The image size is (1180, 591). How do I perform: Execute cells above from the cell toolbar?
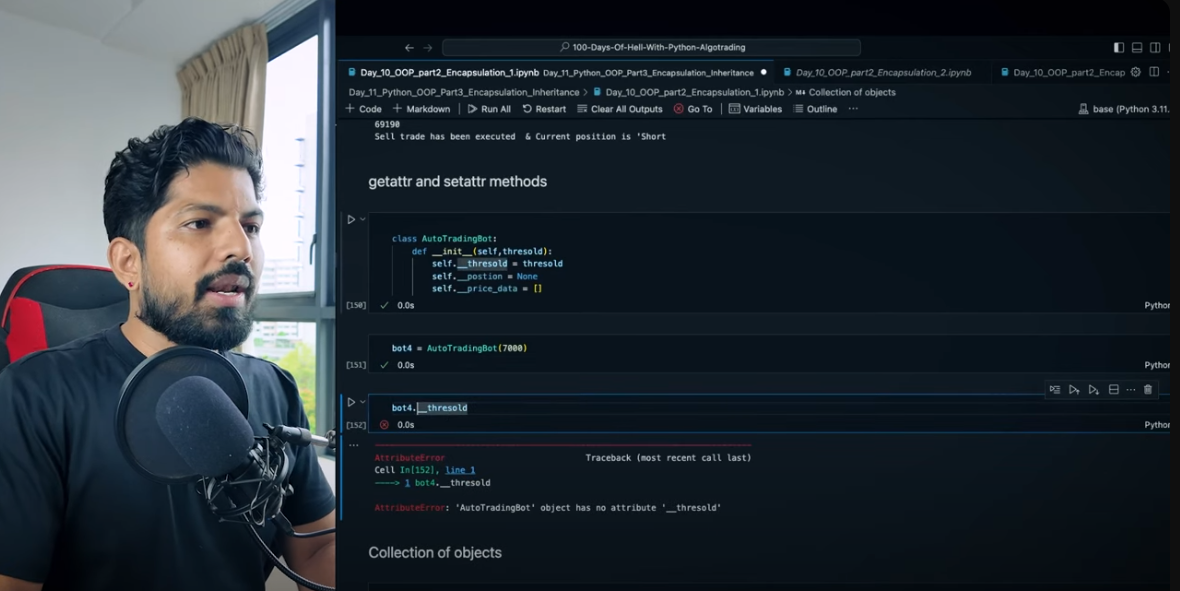[1074, 389]
